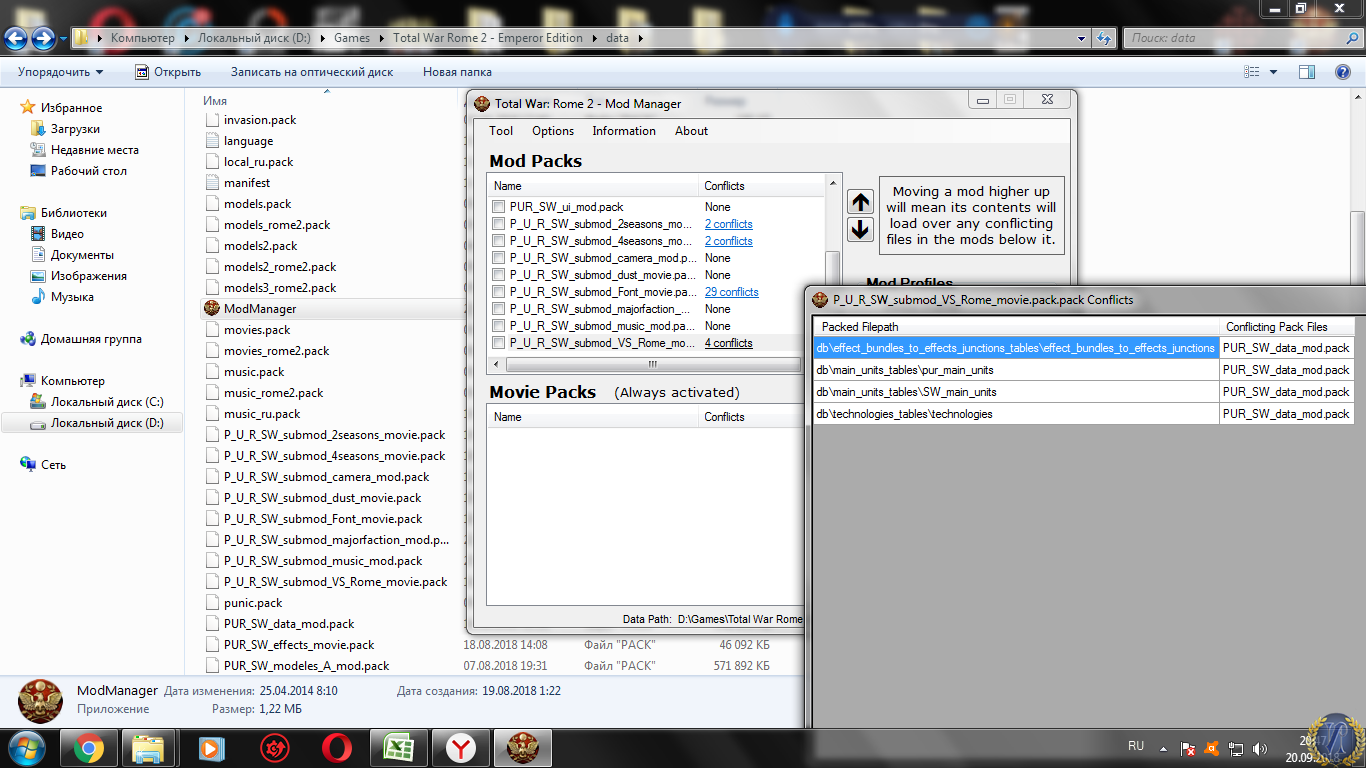Show hidden tray icons arrow

pyautogui.click(x=1163, y=748)
